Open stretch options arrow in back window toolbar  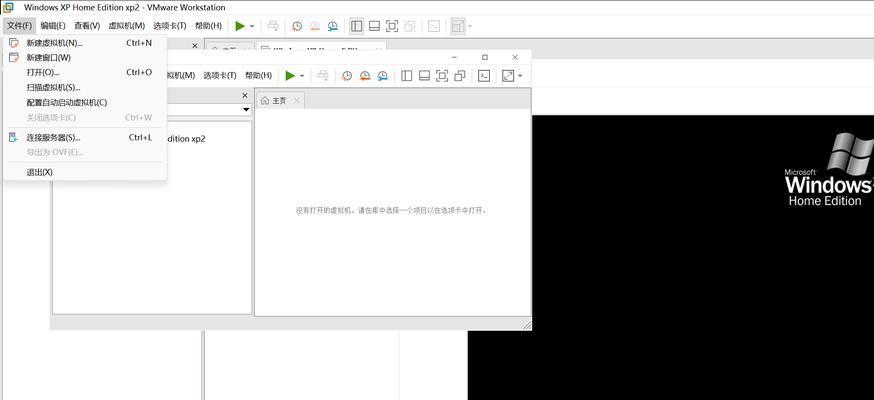coord(469,26)
